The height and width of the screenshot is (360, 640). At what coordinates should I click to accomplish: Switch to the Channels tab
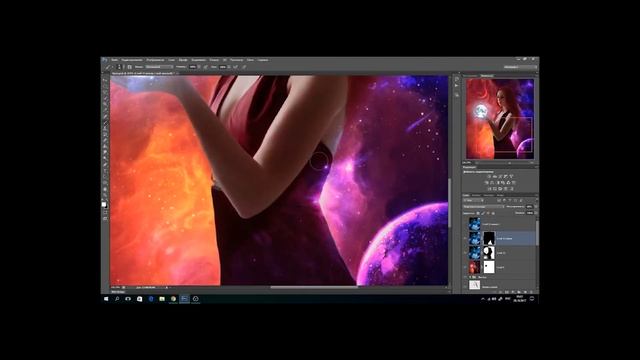pos(476,195)
